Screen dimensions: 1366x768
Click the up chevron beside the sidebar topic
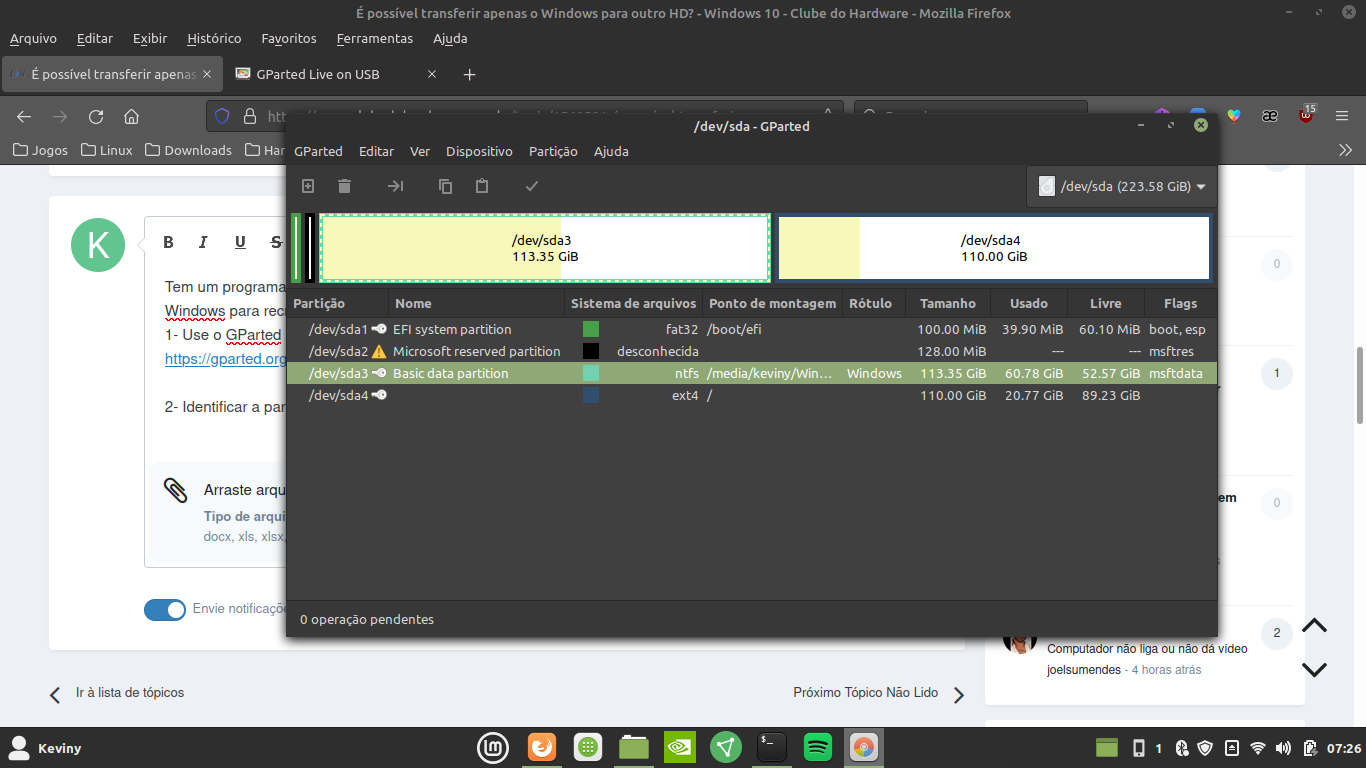click(x=1314, y=626)
